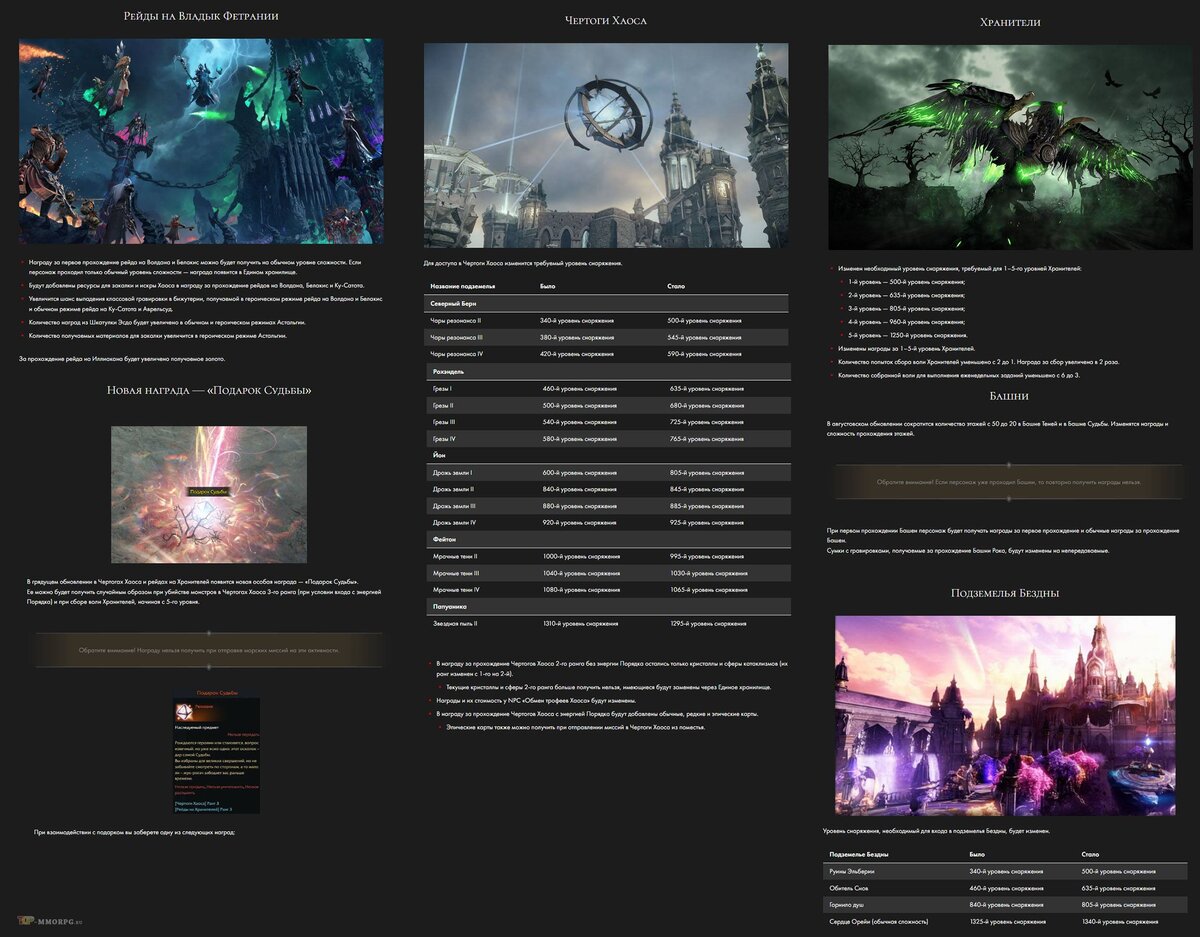Screen dimensions: 1200x937
Task: Select Сердце Орейи (обычная сложность) row name
Action: point(878,921)
